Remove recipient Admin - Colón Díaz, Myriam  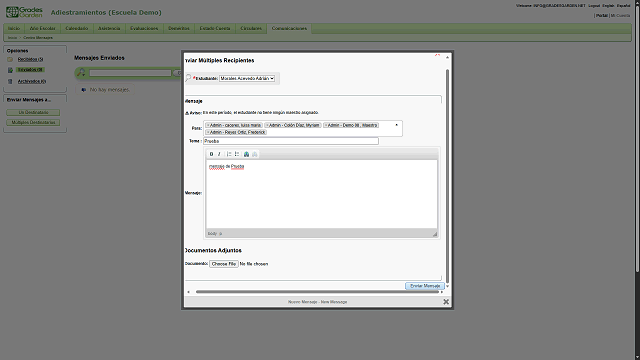(x=267, y=125)
